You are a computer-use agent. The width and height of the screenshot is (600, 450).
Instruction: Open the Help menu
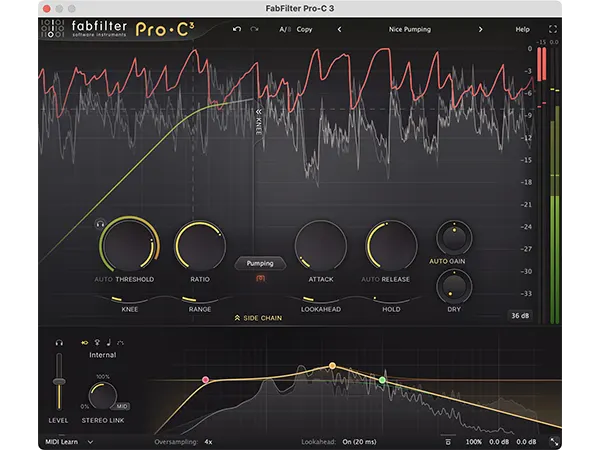[x=522, y=29]
